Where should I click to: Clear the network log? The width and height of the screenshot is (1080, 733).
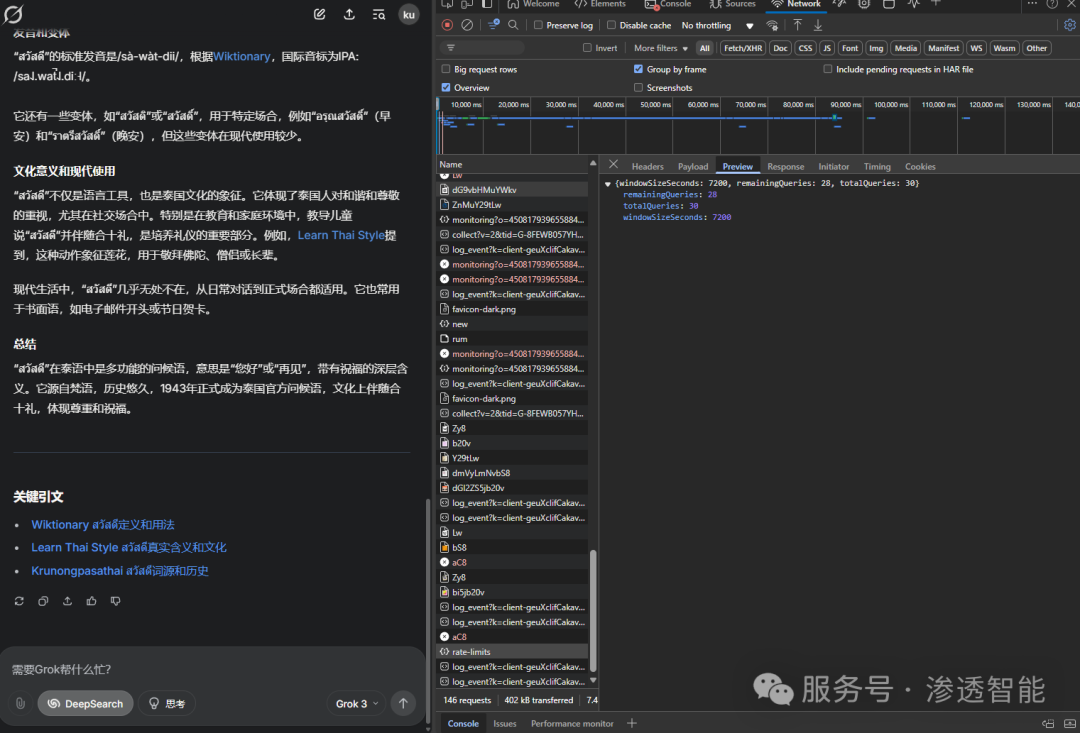467,25
